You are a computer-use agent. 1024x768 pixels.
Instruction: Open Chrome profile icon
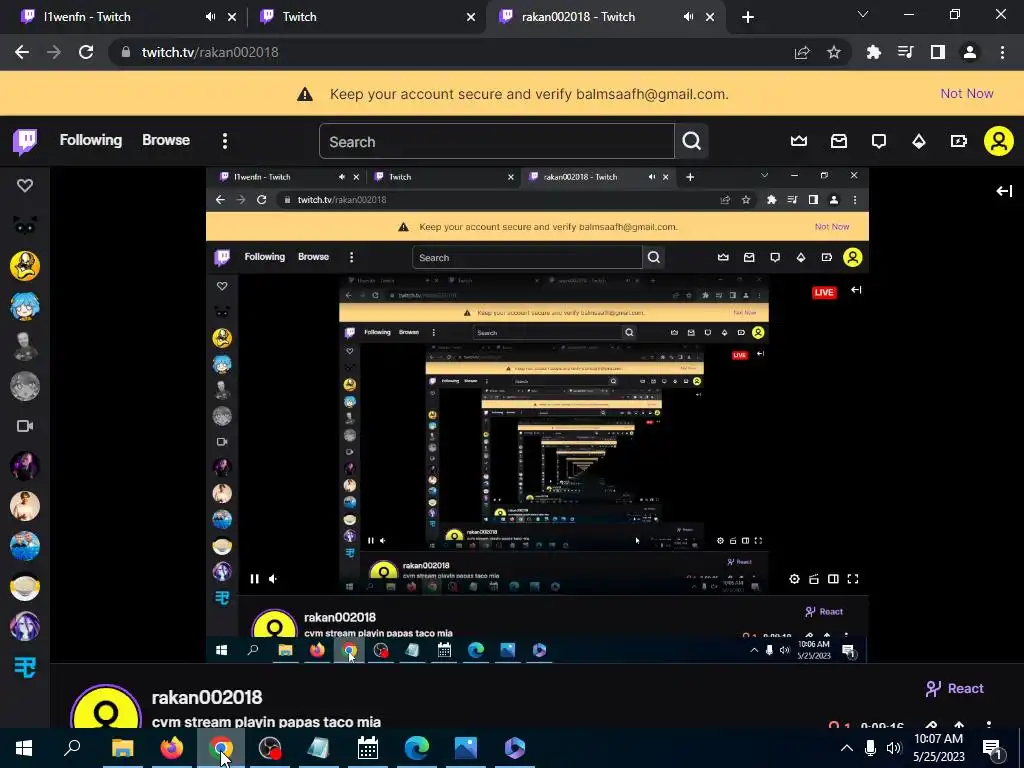point(970,52)
